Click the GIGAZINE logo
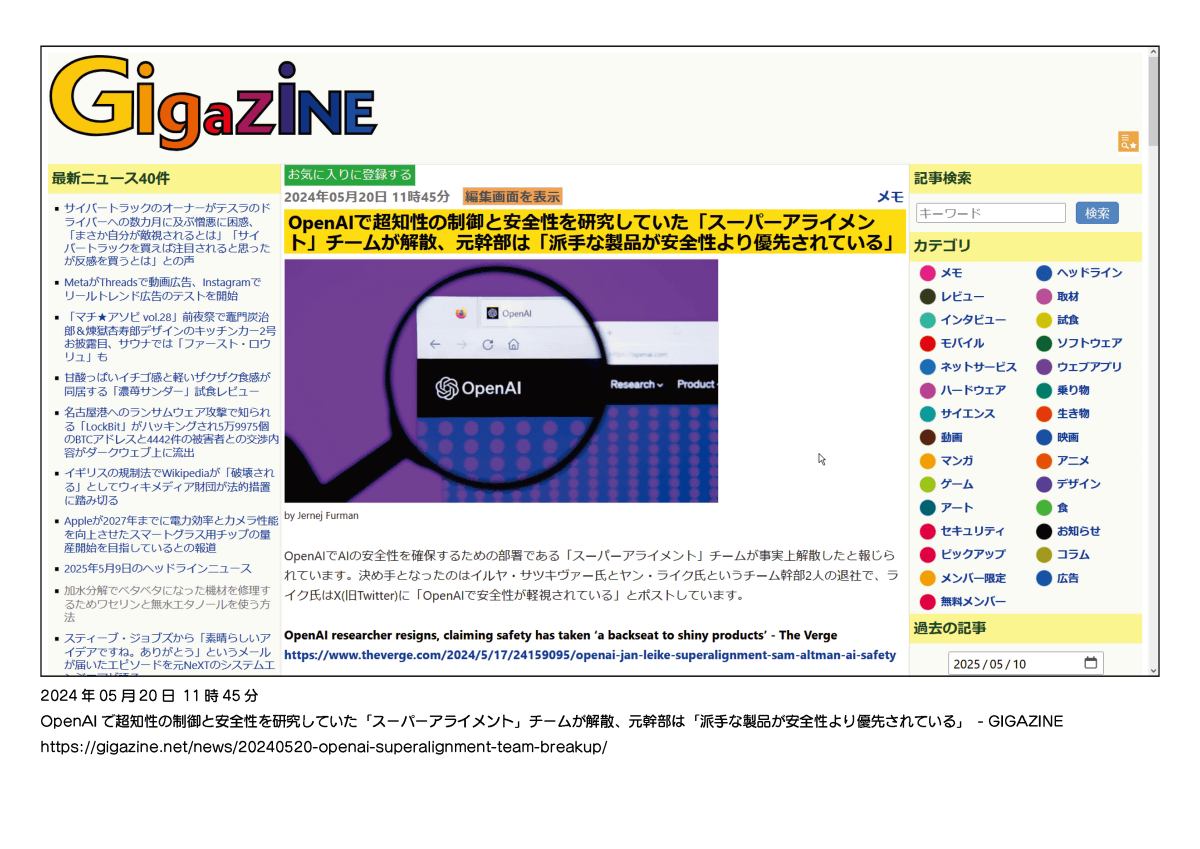Screen dimensions: 1200x849 point(214,103)
